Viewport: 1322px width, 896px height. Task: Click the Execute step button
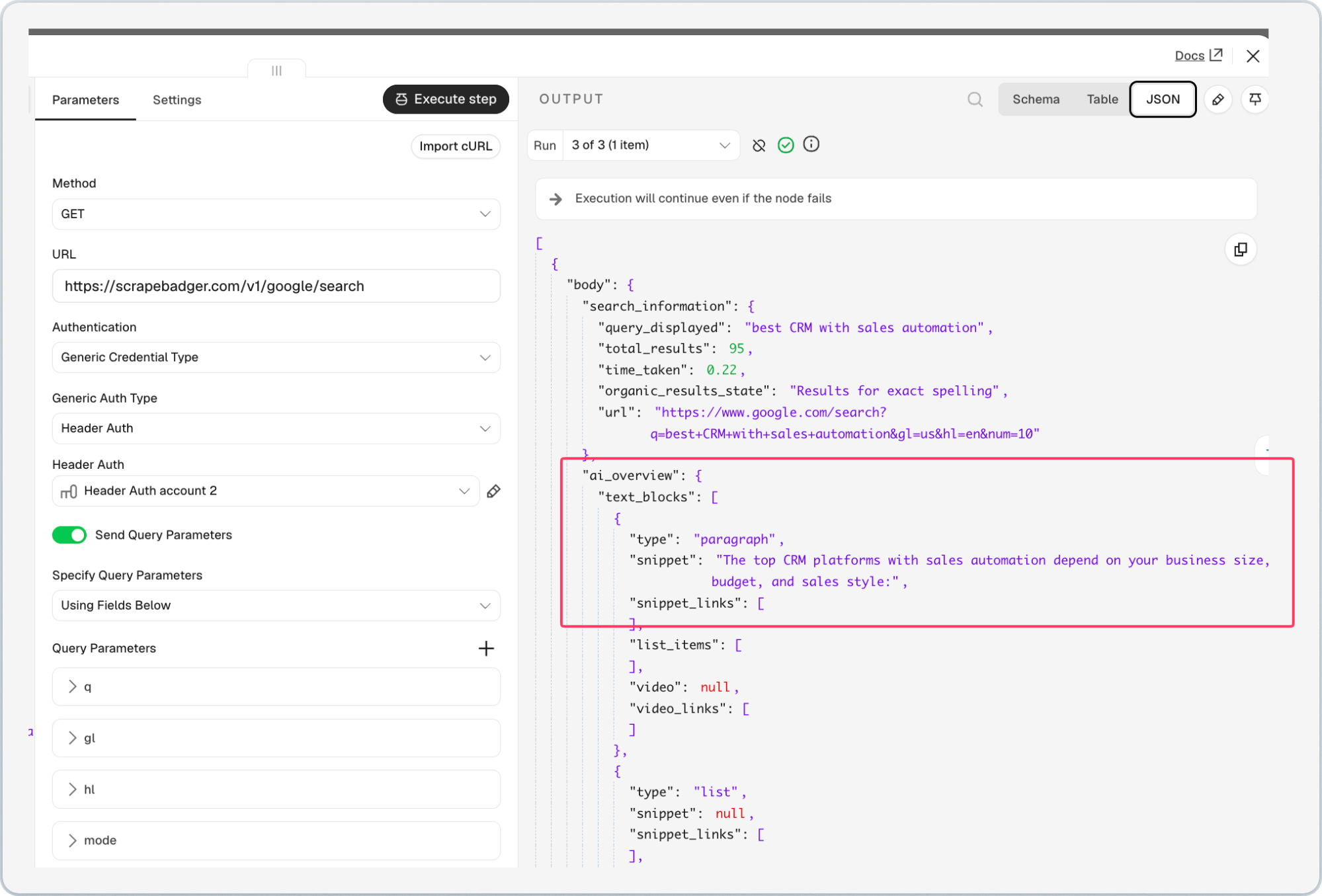pos(446,99)
